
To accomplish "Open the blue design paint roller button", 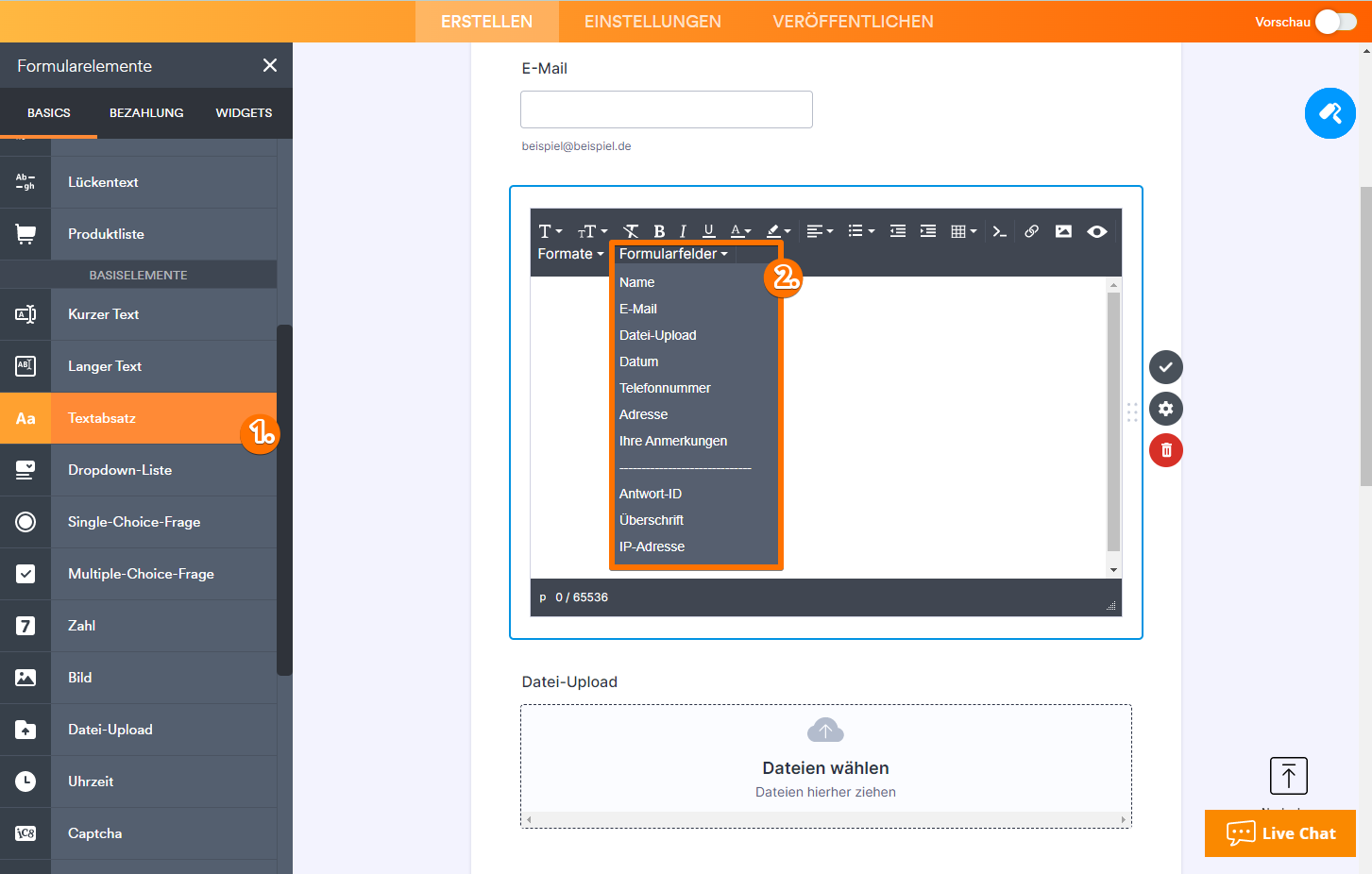I will tap(1330, 113).
